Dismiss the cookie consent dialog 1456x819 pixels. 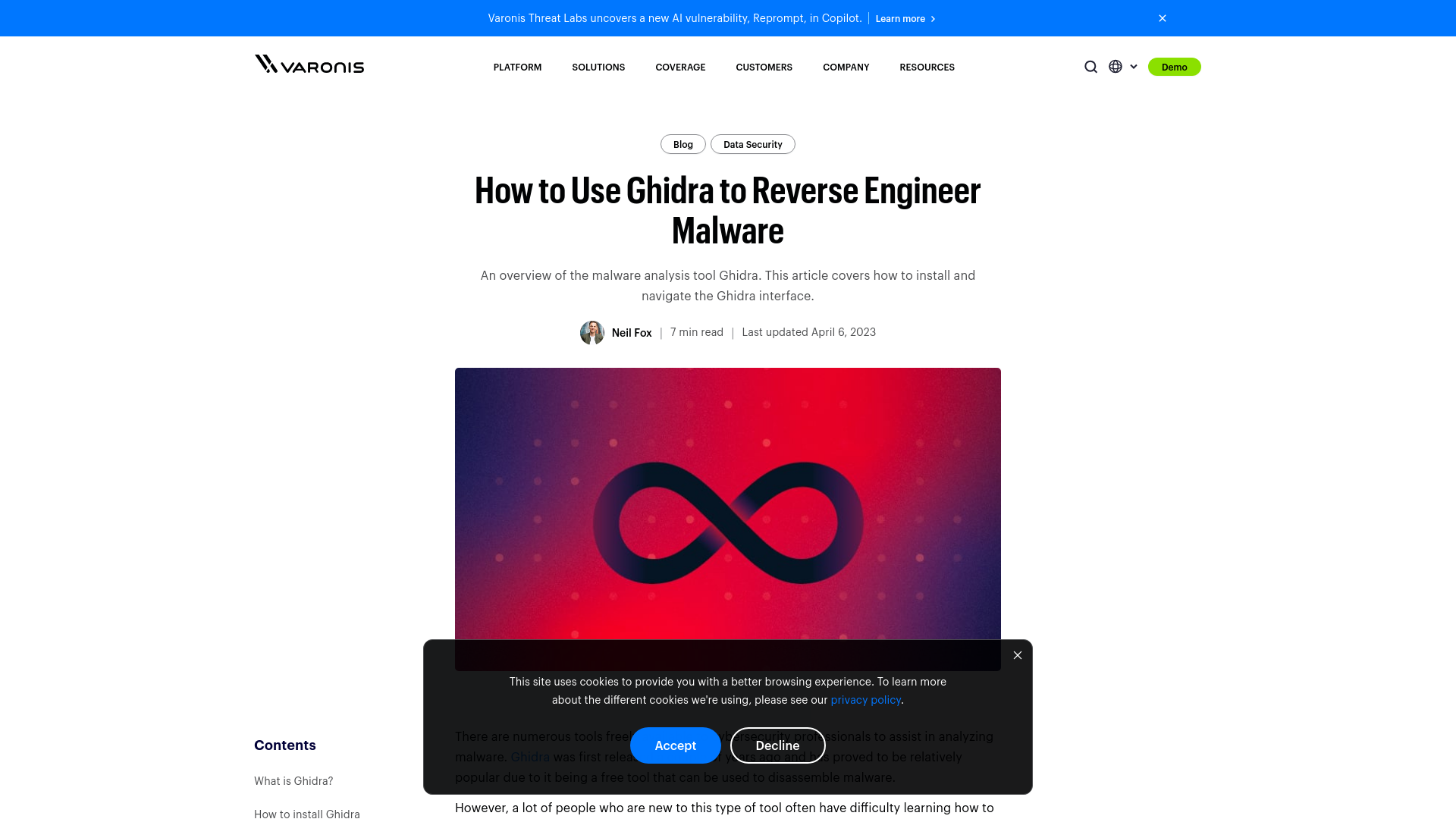coord(1018,654)
